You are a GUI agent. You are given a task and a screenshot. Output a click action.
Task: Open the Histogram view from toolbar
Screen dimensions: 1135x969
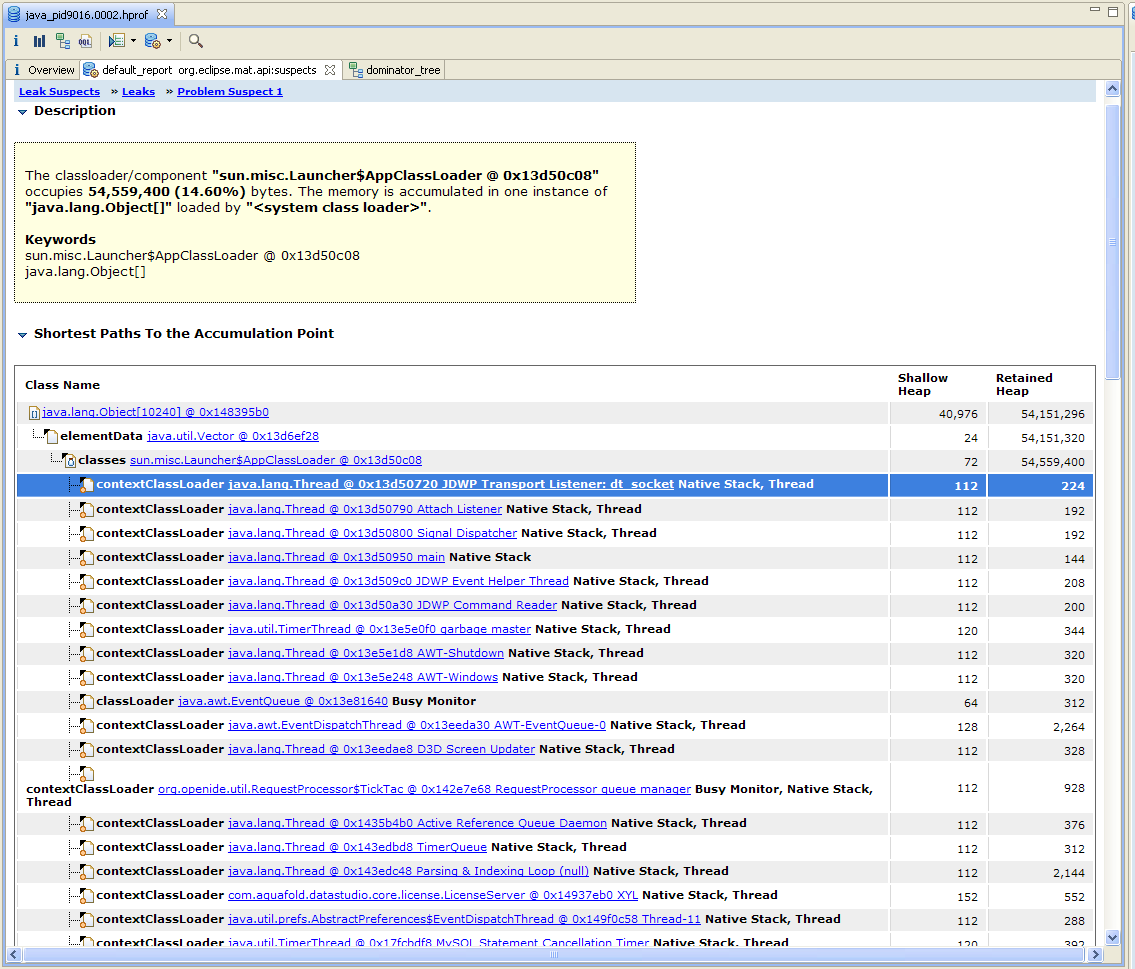point(39,41)
